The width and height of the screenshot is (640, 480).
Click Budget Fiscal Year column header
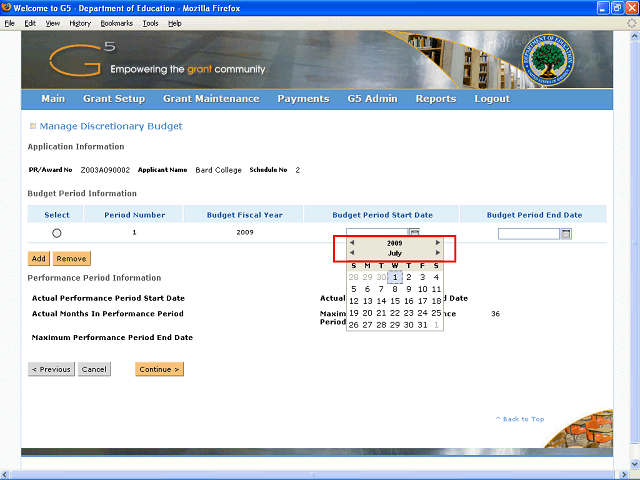[244, 215]
